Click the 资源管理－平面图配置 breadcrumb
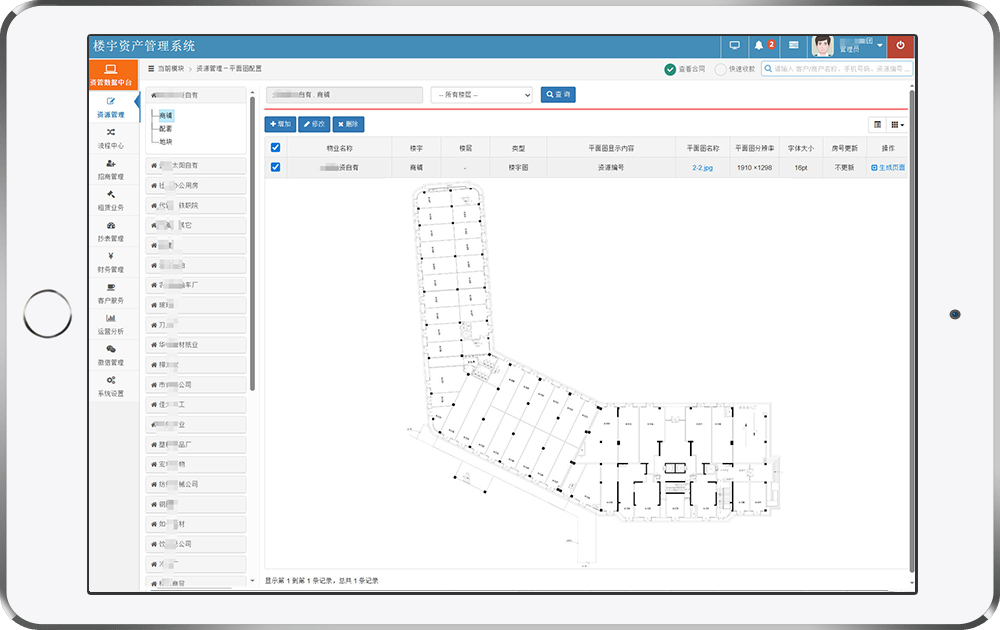 point(229,68)
